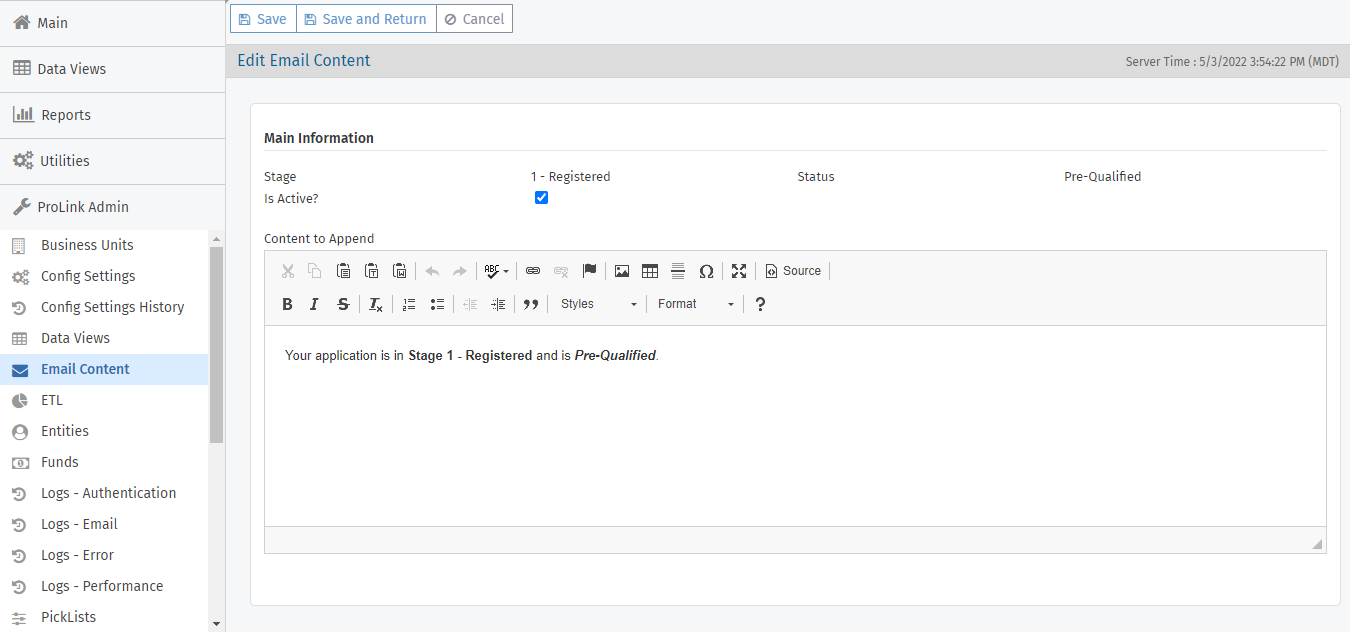Open the Styles dropdown
This screenshot has width=1350, height=632.
598,304
